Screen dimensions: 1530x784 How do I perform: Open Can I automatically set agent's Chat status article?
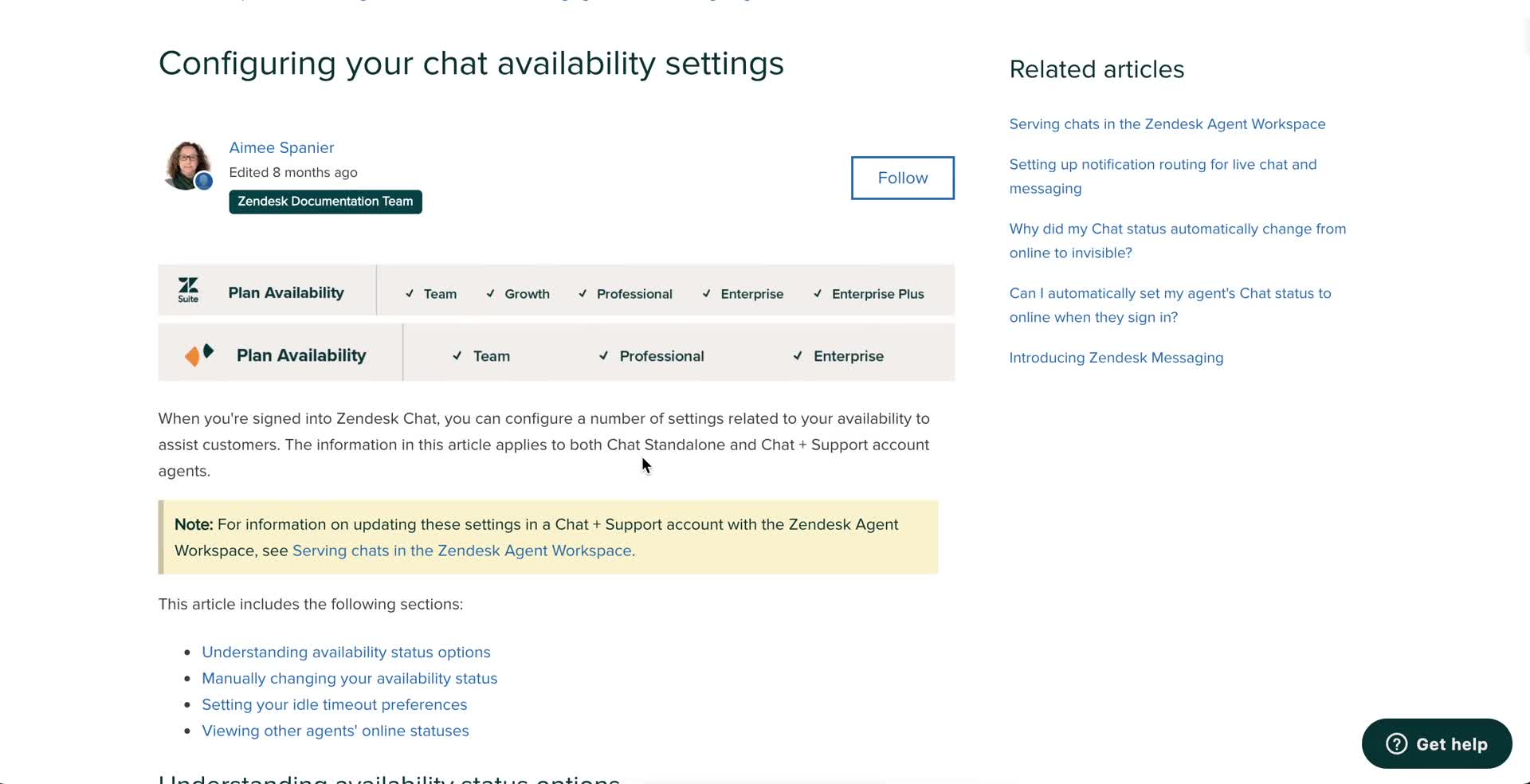coord(1170,305)
